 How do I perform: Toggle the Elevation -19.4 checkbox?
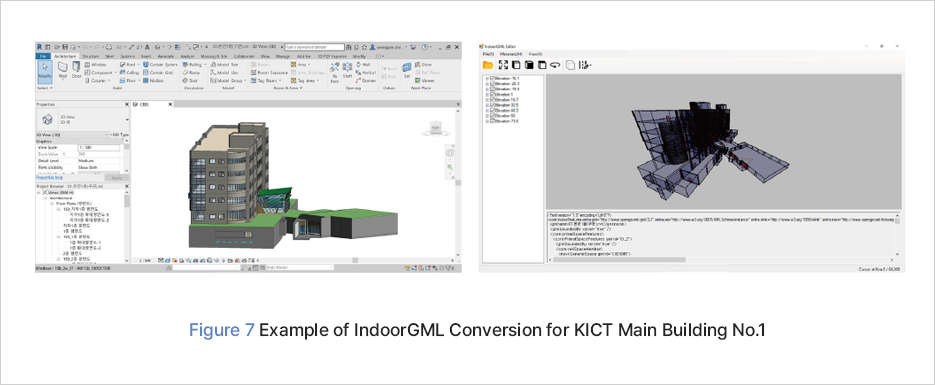tap(493, 89)
